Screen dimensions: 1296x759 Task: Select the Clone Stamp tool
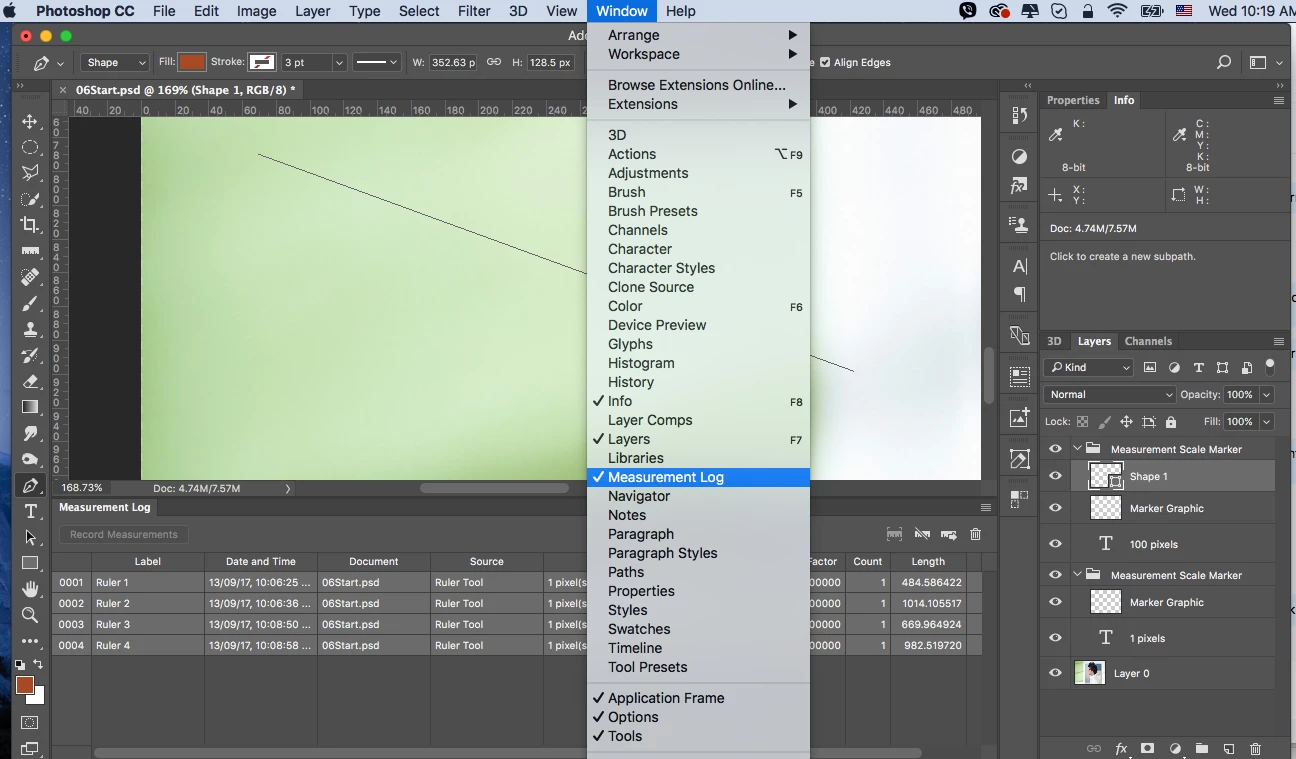(30, 329)
